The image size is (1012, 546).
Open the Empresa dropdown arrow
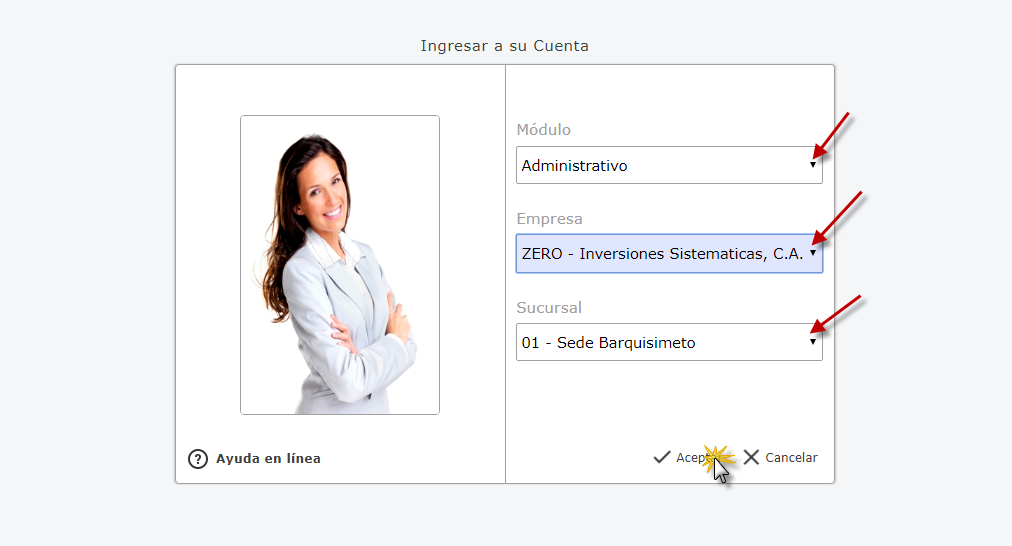812,253
